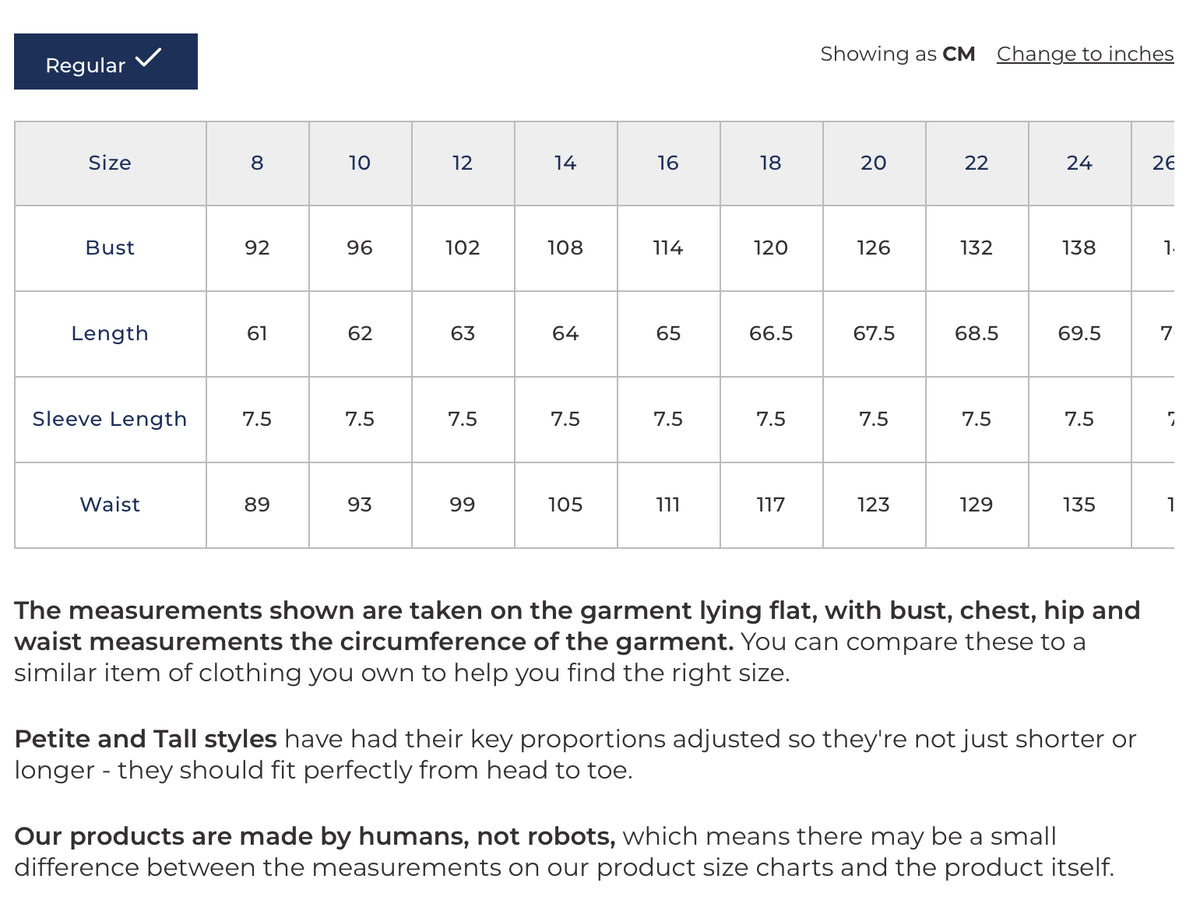
Task: Click waist value 89 for size 8
Action: 257,505
